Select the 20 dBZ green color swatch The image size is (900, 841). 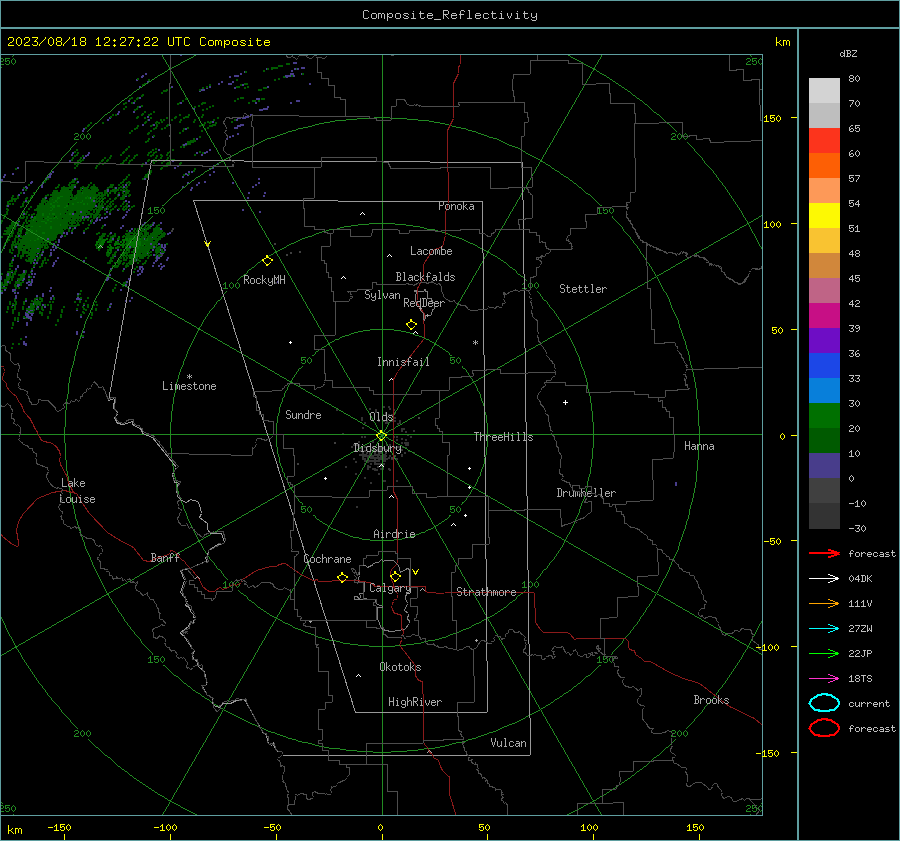[x=824, y=416]
